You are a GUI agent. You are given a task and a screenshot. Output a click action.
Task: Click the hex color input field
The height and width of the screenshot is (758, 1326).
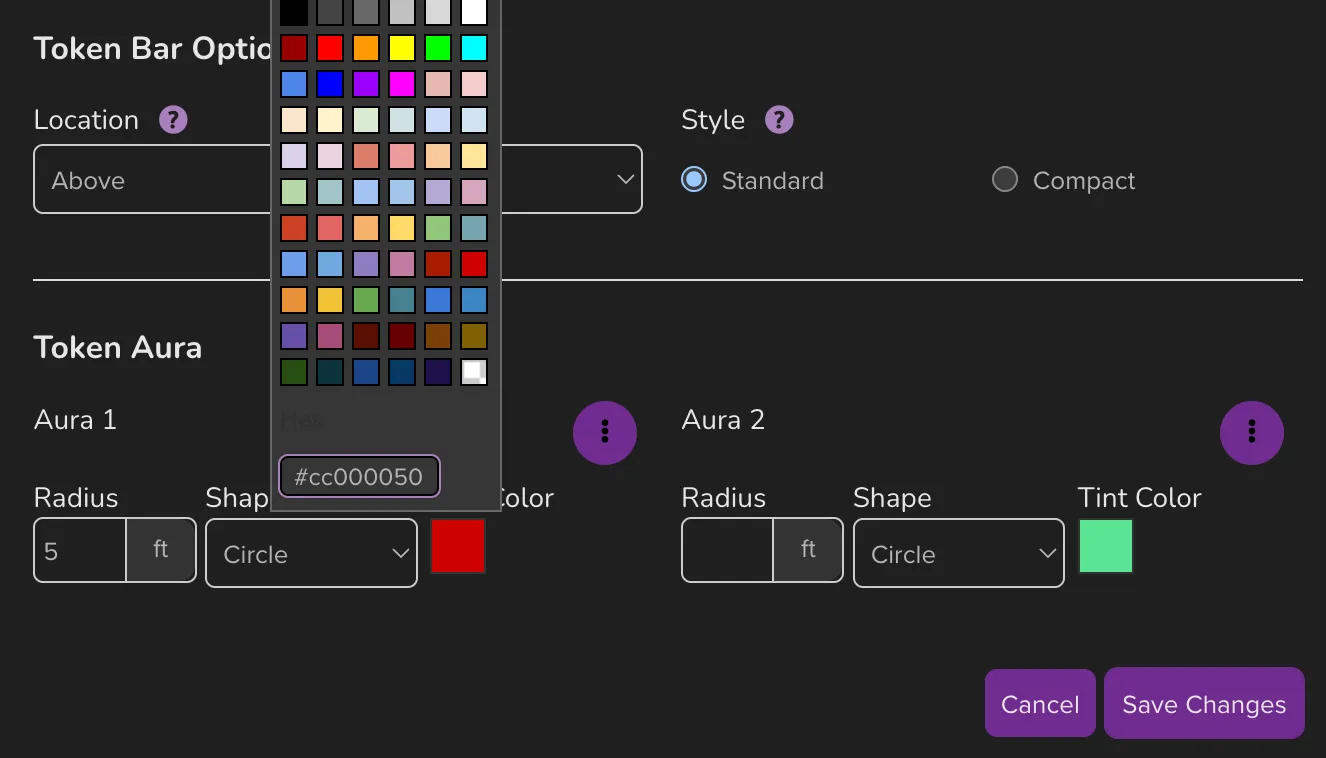[x=359, y=477]
